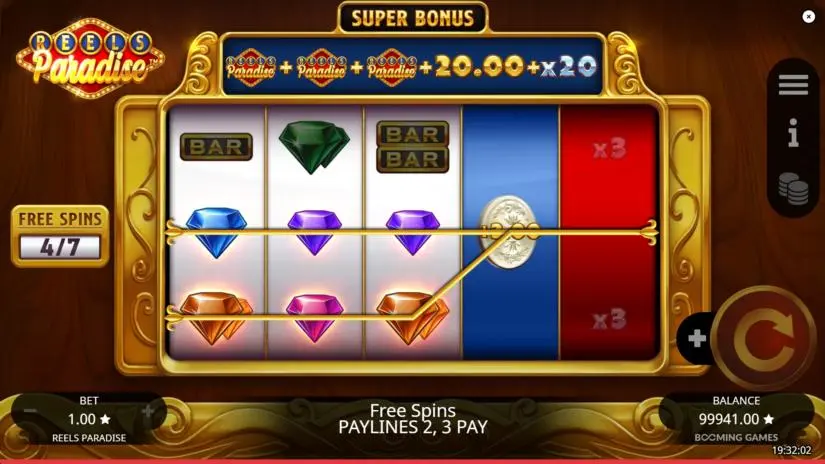Open the coin stack bet settings
This screenshot has height=464, width=825.
(793, 188)
